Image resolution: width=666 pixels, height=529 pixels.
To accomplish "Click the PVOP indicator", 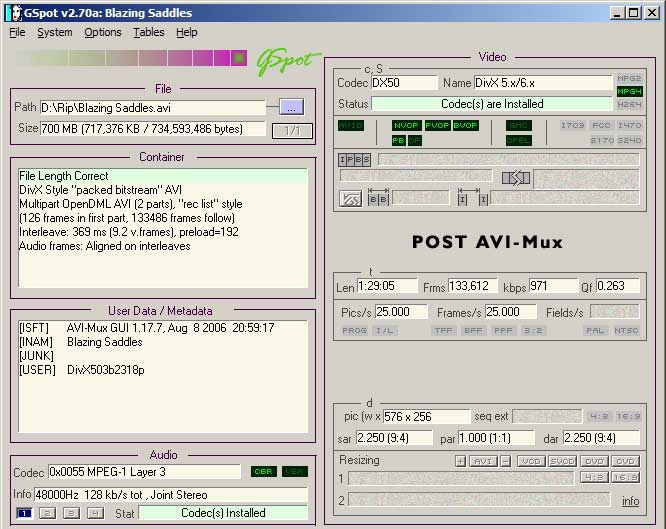I will point(437,125).
